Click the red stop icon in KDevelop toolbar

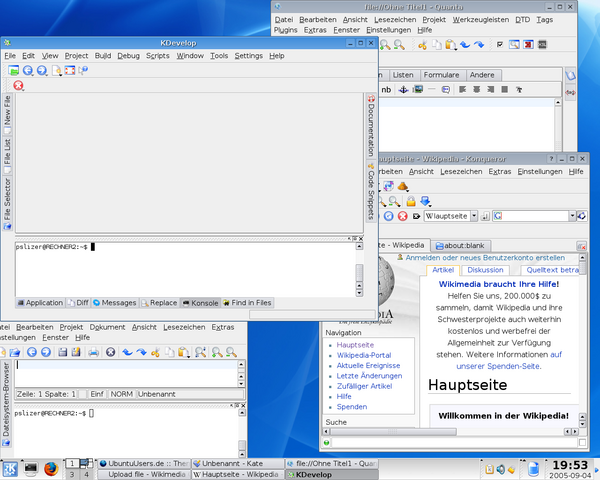[18, 87]
